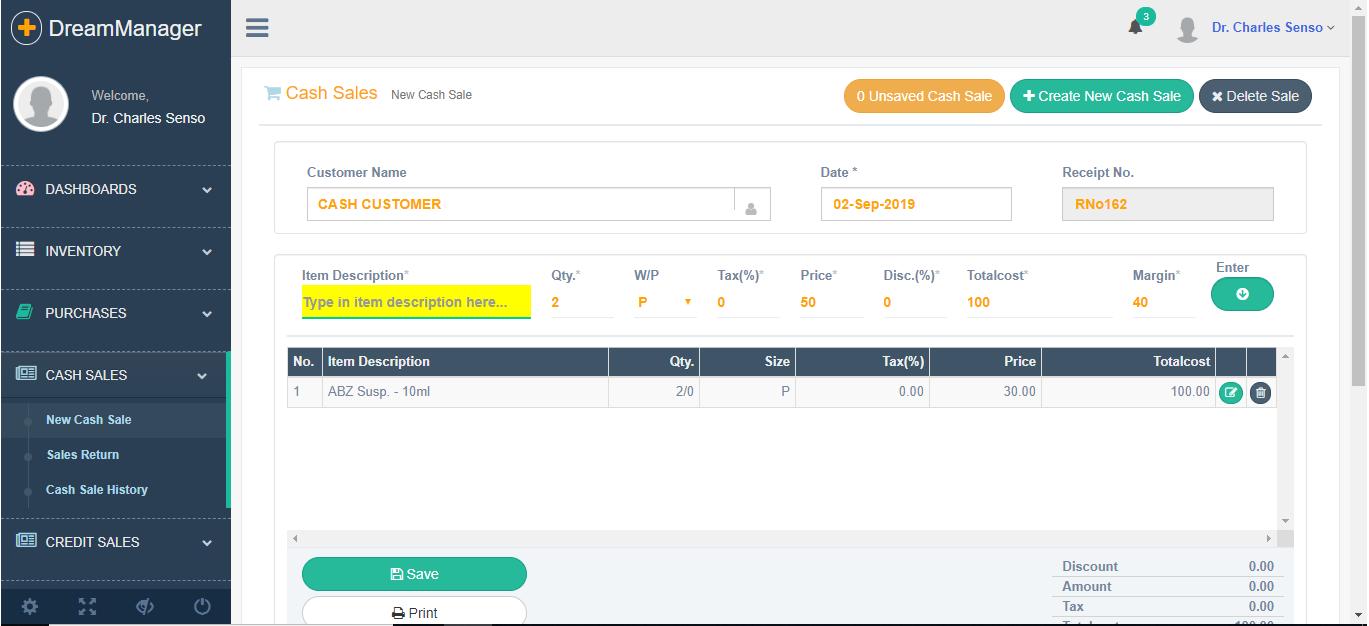Image resolution: width=1369 pixels, height=626 pixels.
Task: Click the table's horizontal scrollbar track
Action: [x=782, y=539]
